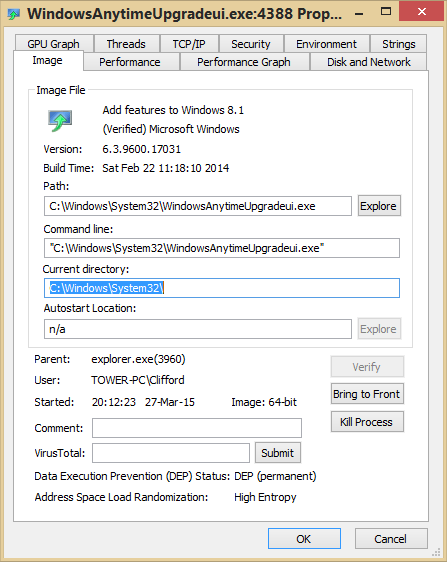
Task: Click Explore next to the Path field
Action: coord(379,206)
